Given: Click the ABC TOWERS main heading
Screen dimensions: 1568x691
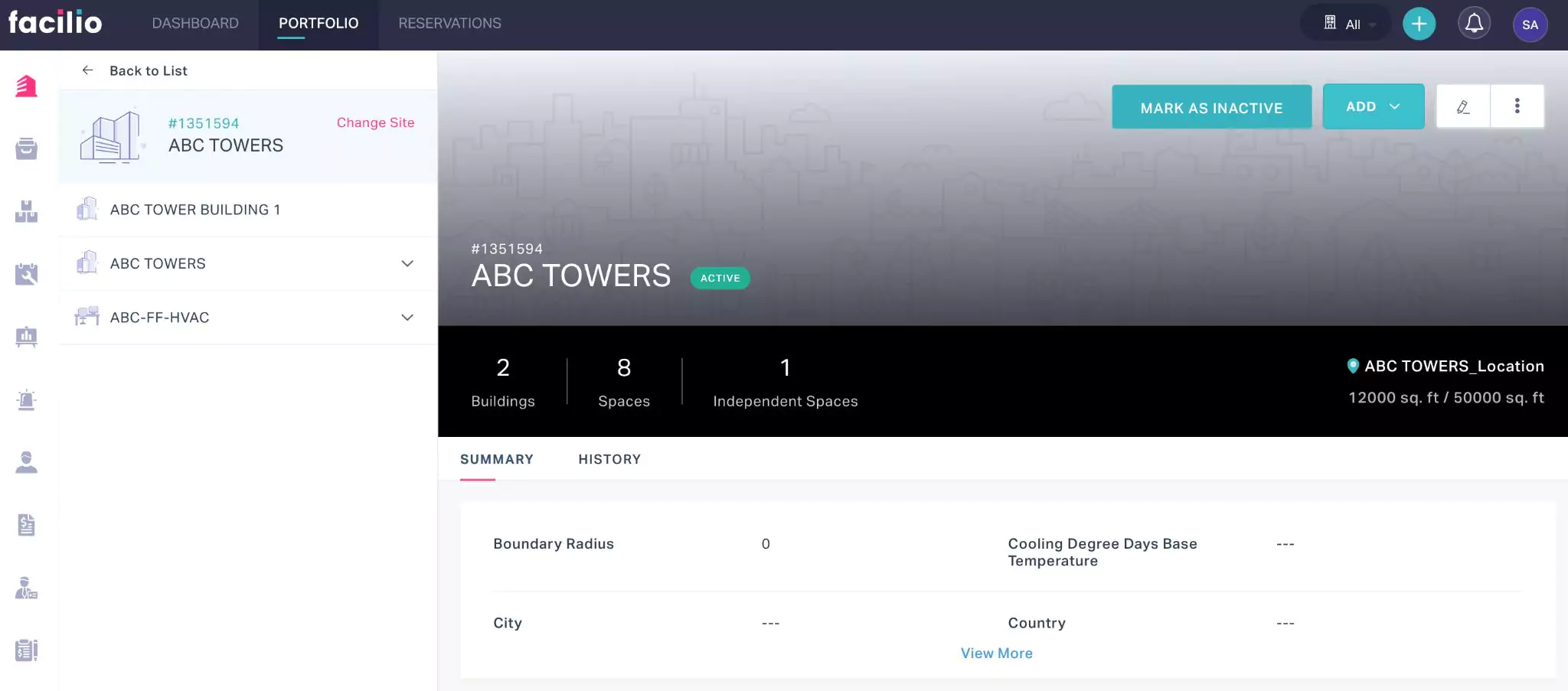Looking at the screenshot, I should (x=571, y=275).
